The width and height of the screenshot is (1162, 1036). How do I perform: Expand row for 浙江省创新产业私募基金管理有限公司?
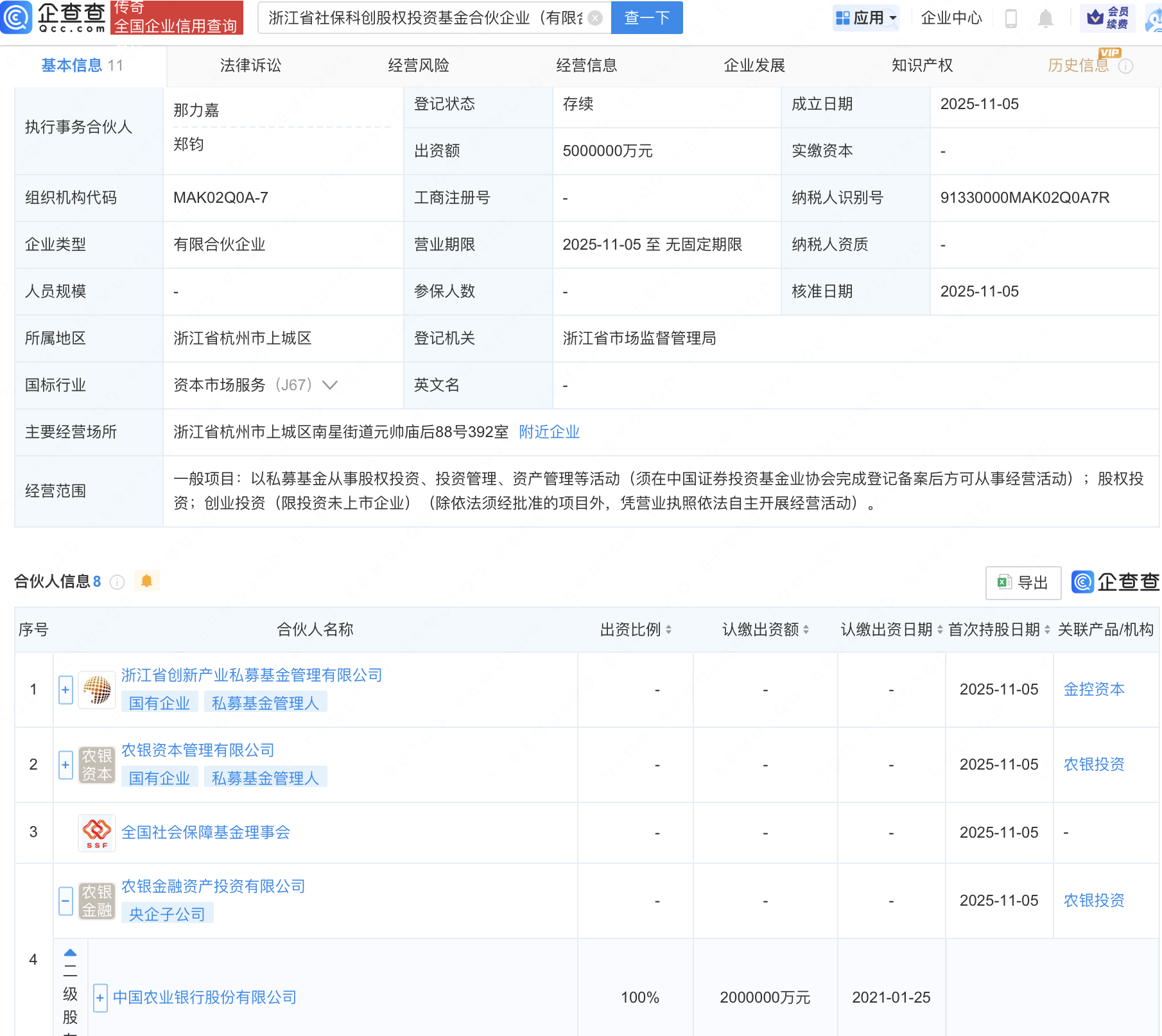[x=65, y=690]
